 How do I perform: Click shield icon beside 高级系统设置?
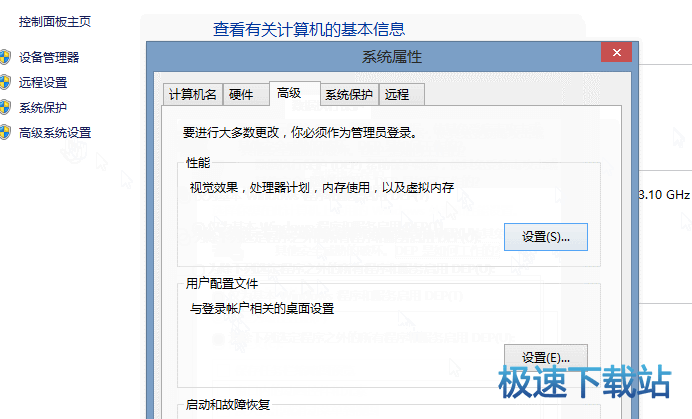[4, 132]
